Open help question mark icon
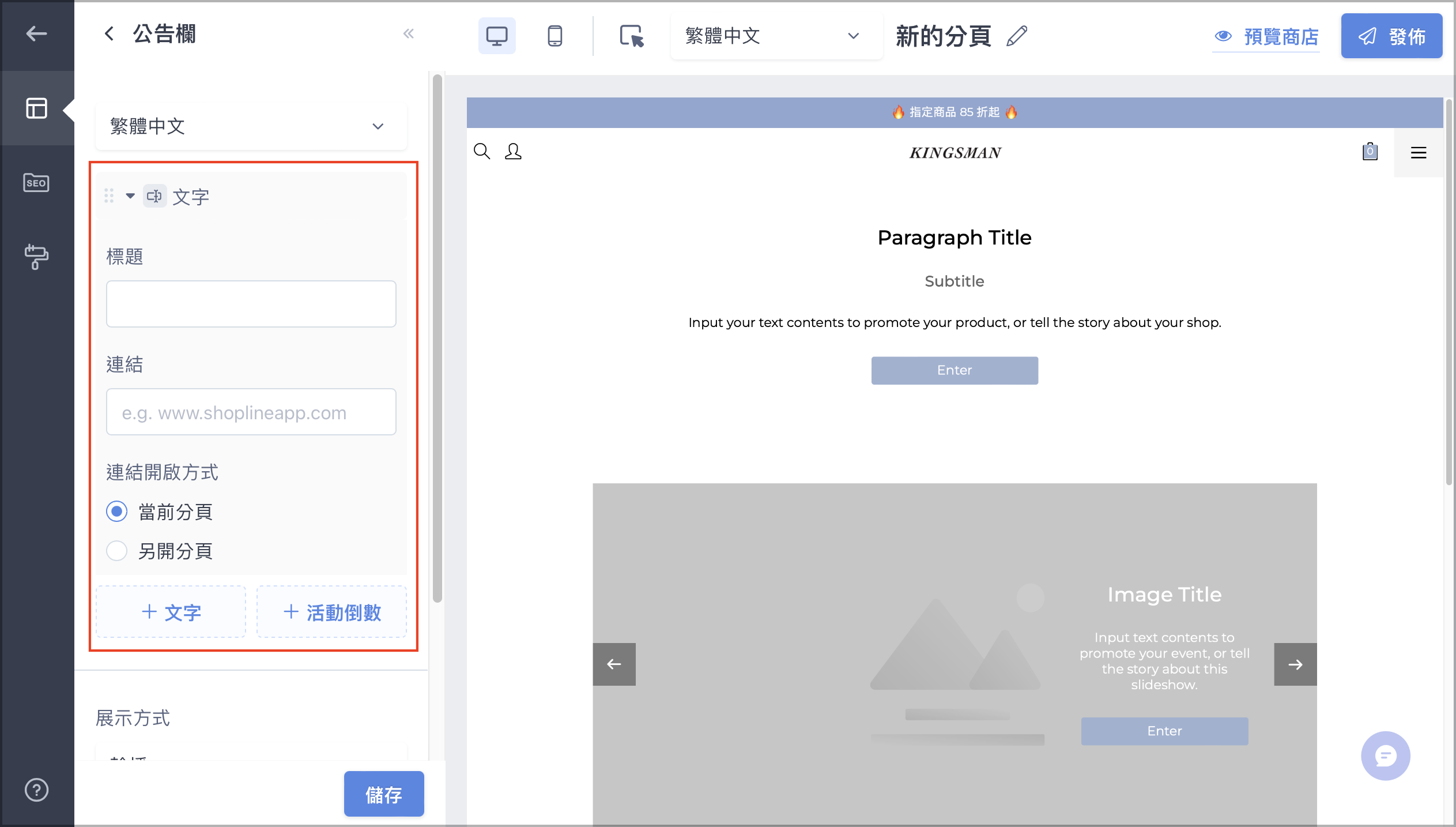The height and width of the screenshot is (827, 1456). coord(36,790)
